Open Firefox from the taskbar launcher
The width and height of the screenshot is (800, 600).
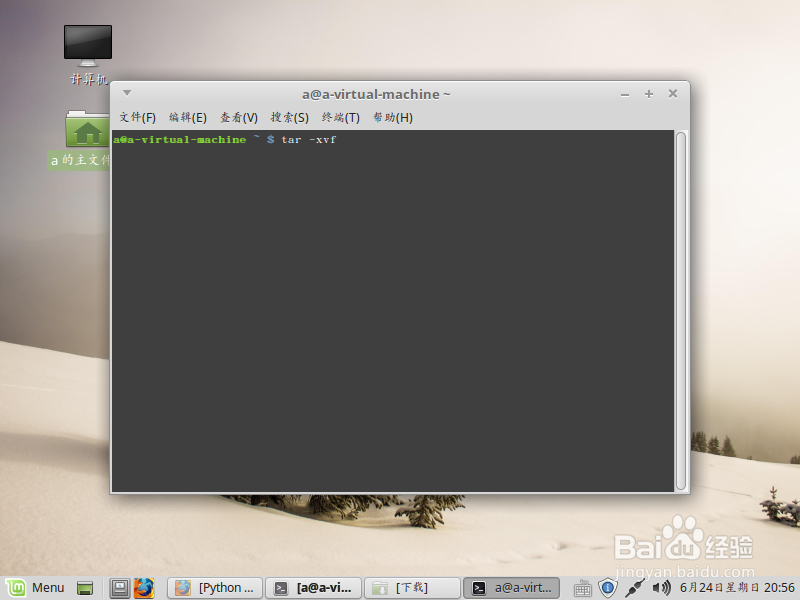(x=144, y=588)
